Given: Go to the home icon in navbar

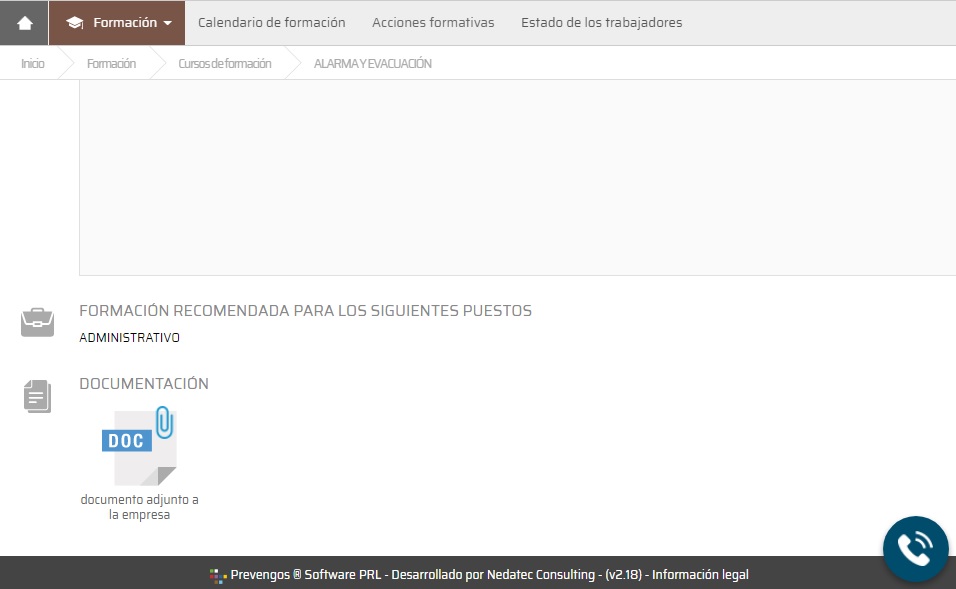Looking at the screenshot, I should click(x=24, y=23).
